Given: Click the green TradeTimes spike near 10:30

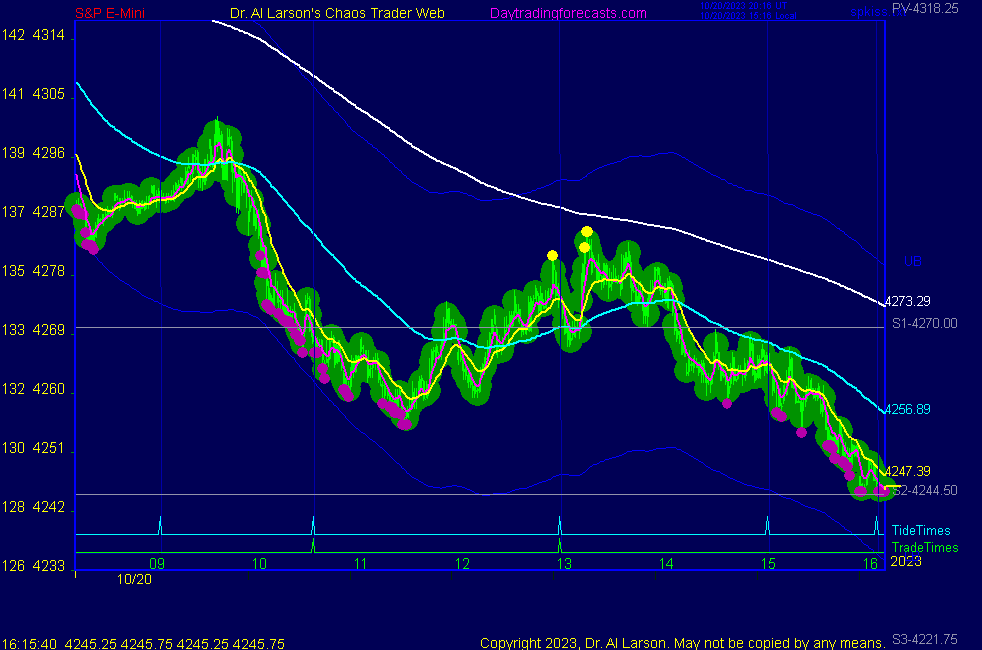Looking at the screenshot, I should pyautogui.click(x=313, y=545).
